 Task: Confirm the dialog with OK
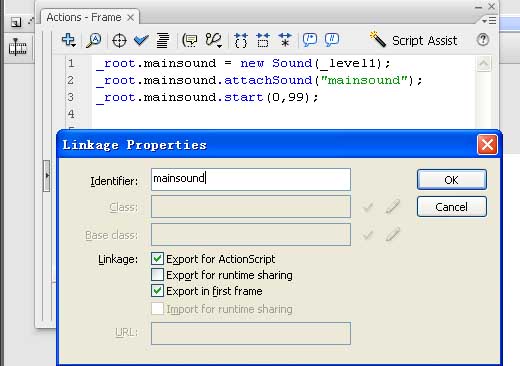[x=452, y=180]
